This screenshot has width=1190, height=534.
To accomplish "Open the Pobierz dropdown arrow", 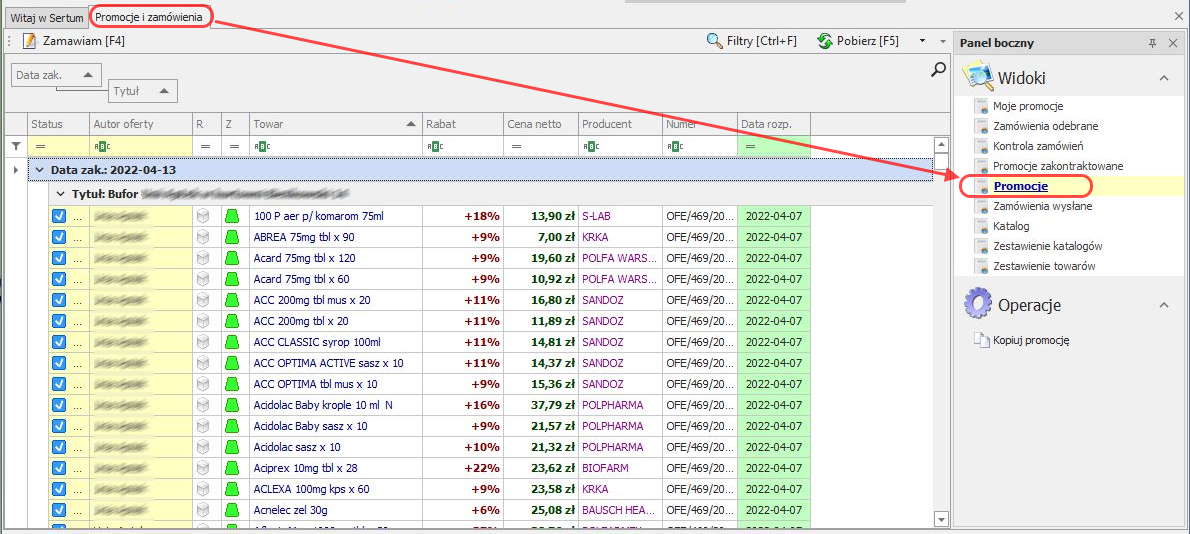I will point(922,41).
